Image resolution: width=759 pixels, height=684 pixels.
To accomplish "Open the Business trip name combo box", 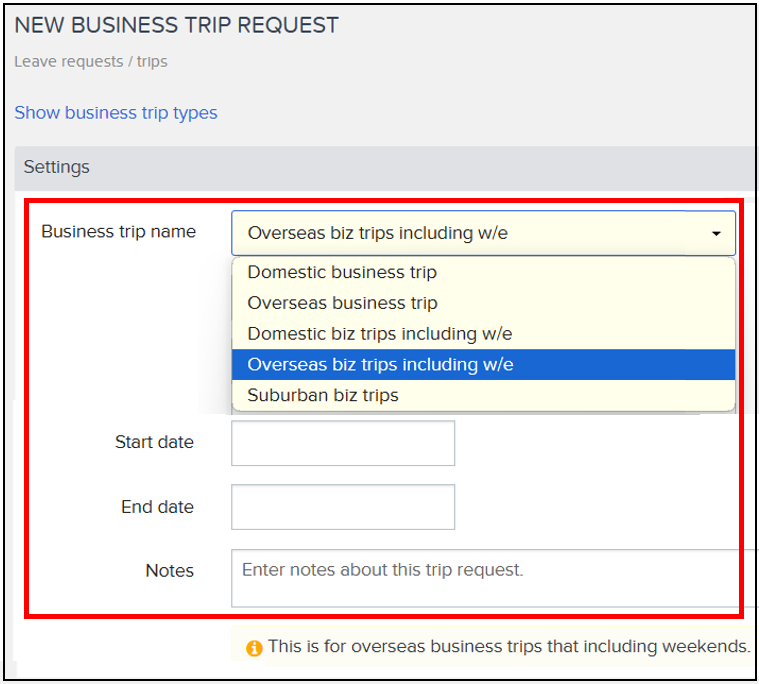I will pos(483,233).
